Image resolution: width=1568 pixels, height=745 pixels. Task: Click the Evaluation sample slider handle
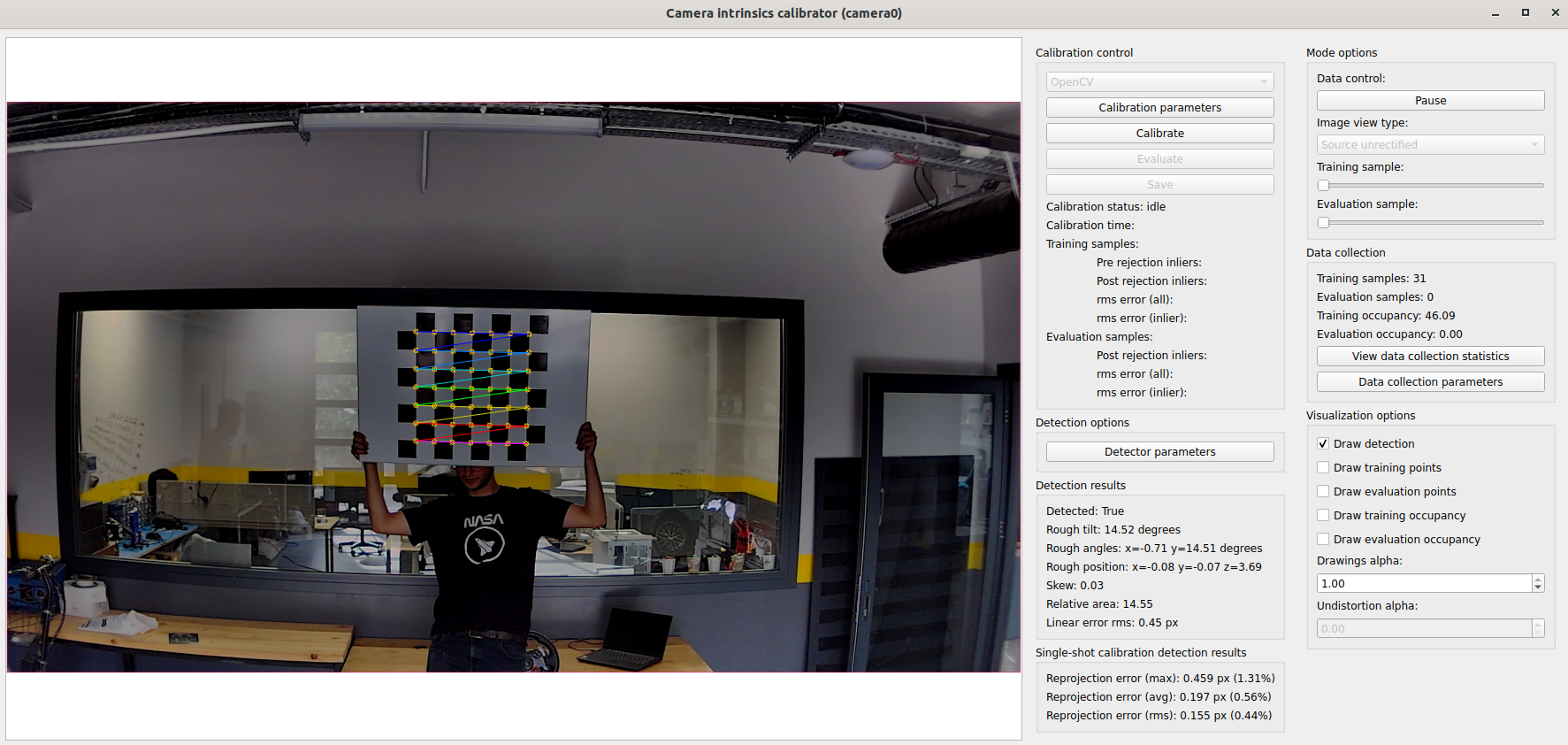point(1323,223)
